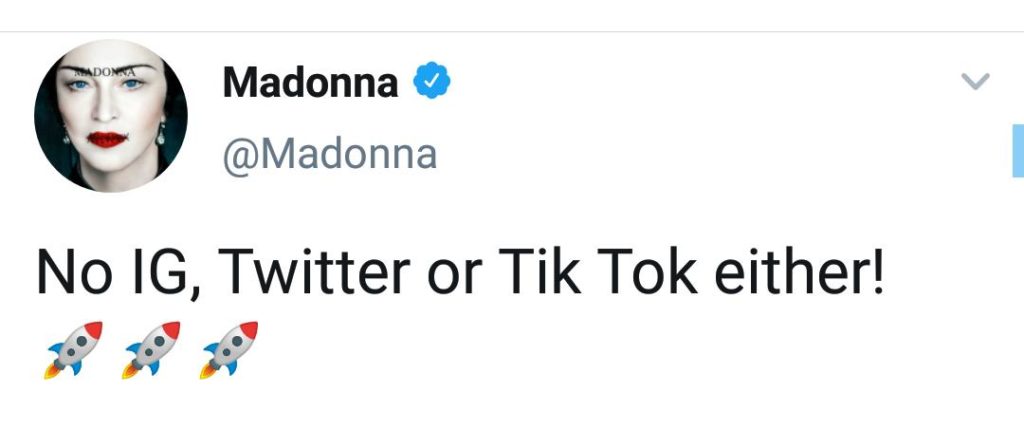Viewport: 1024px width, 430px height.
Task: Expand the tweet options chevron menu
Action: (975, 83)
